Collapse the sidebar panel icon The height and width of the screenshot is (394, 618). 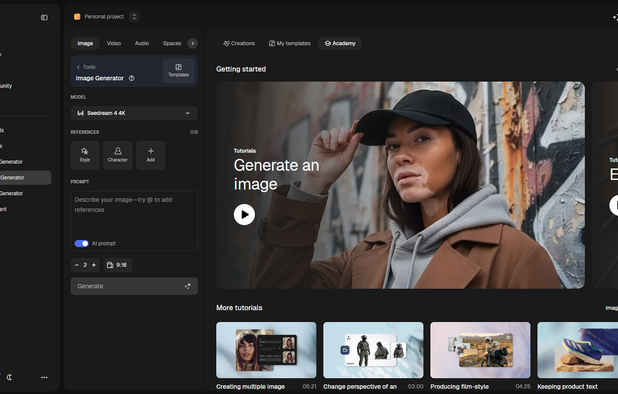44,17
